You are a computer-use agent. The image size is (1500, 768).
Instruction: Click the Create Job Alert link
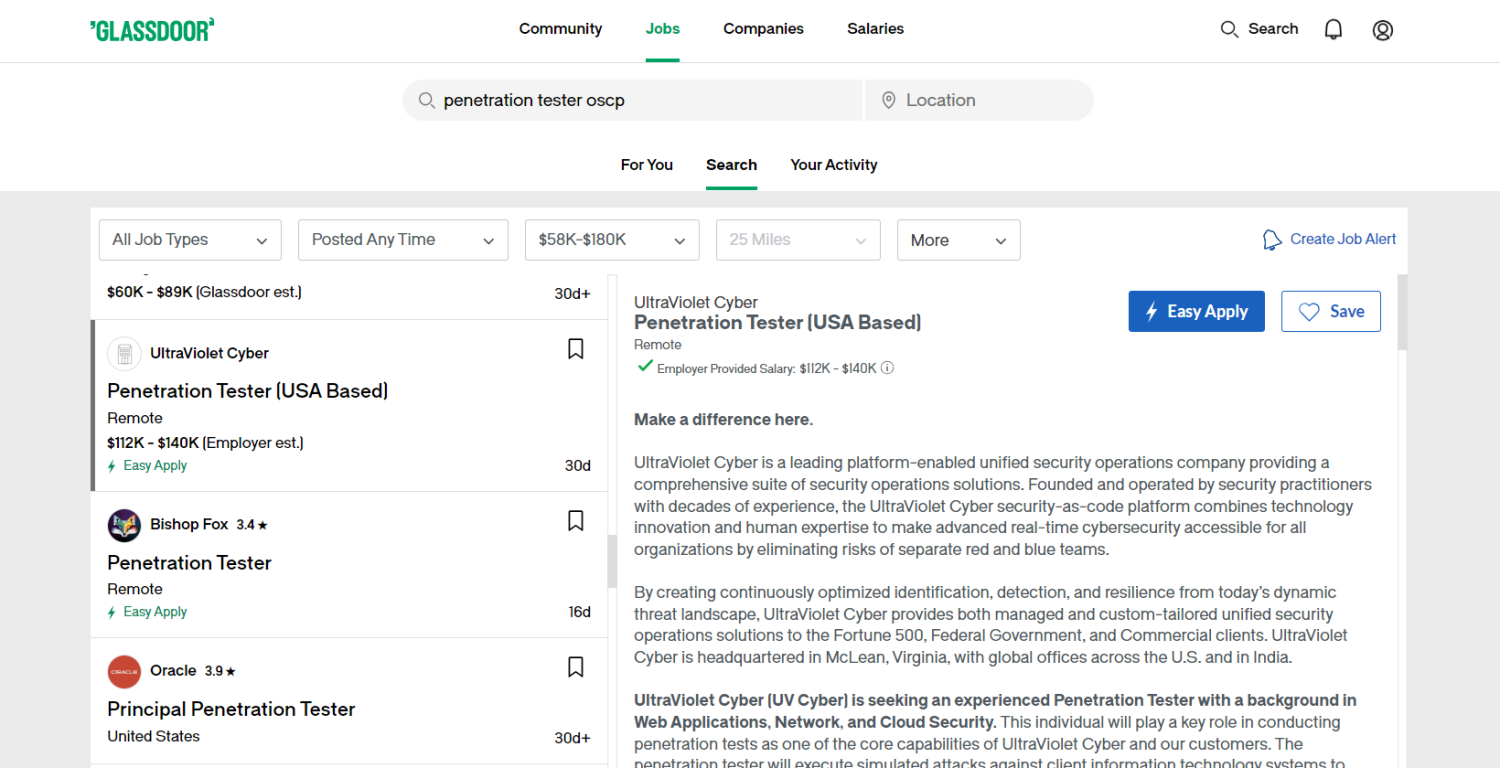[x=1343, y=239]
